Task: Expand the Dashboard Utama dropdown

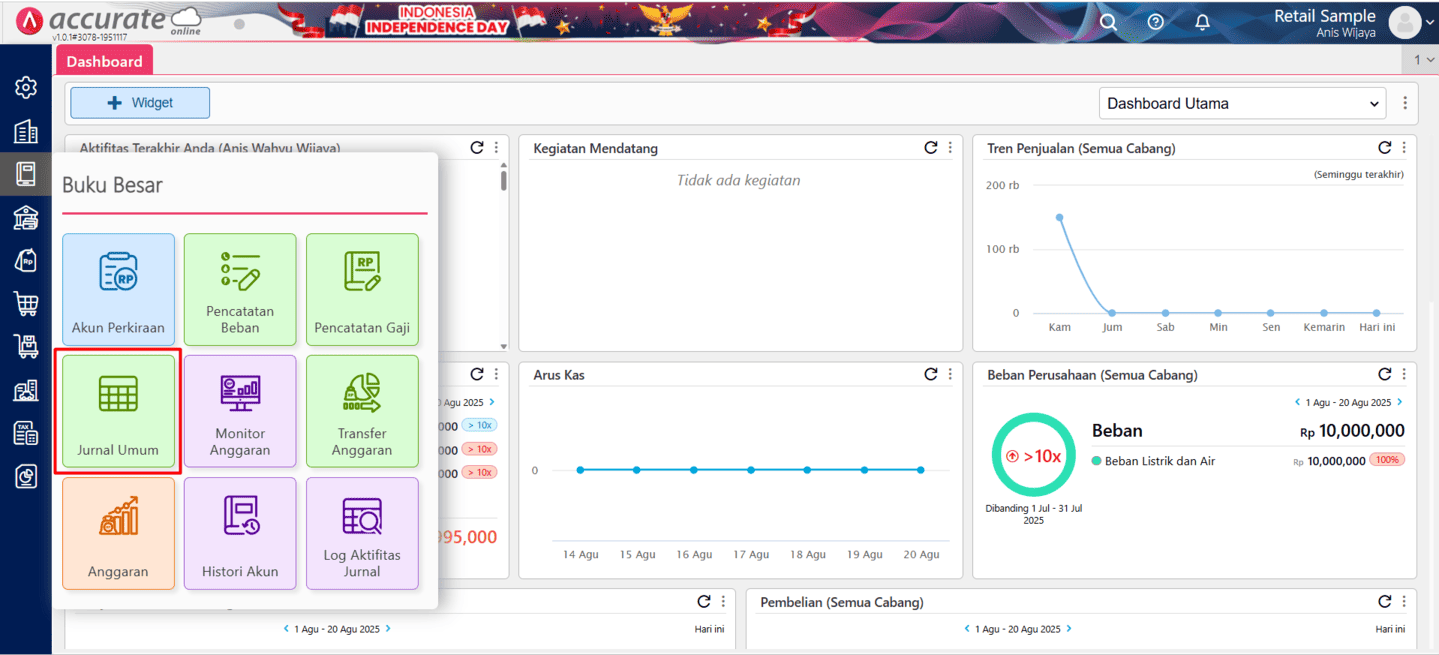Action: (1242, 103)
